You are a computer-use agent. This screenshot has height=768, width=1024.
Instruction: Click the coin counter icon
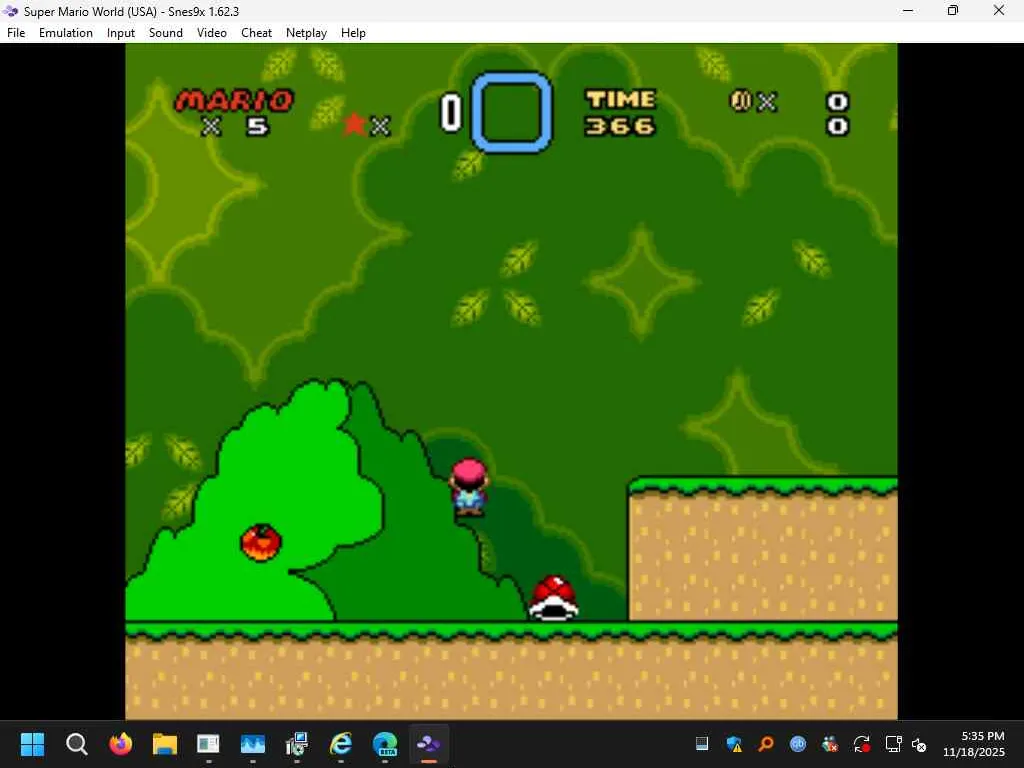click(x=741, y=101)
